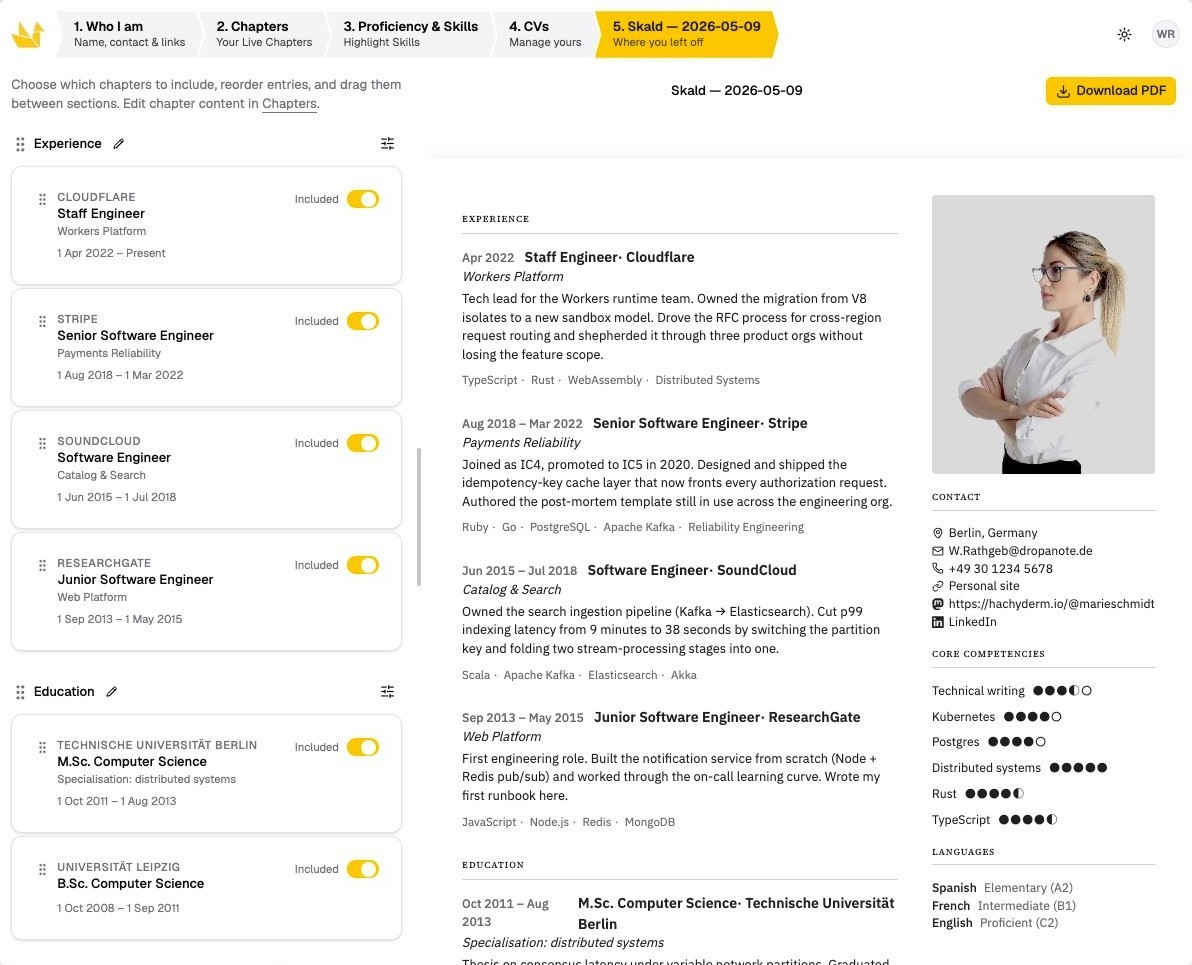Click the Spanish Elementary (A2) language row
Image resolution: width=1192 pixels, height=965 pixels.
1002,887
